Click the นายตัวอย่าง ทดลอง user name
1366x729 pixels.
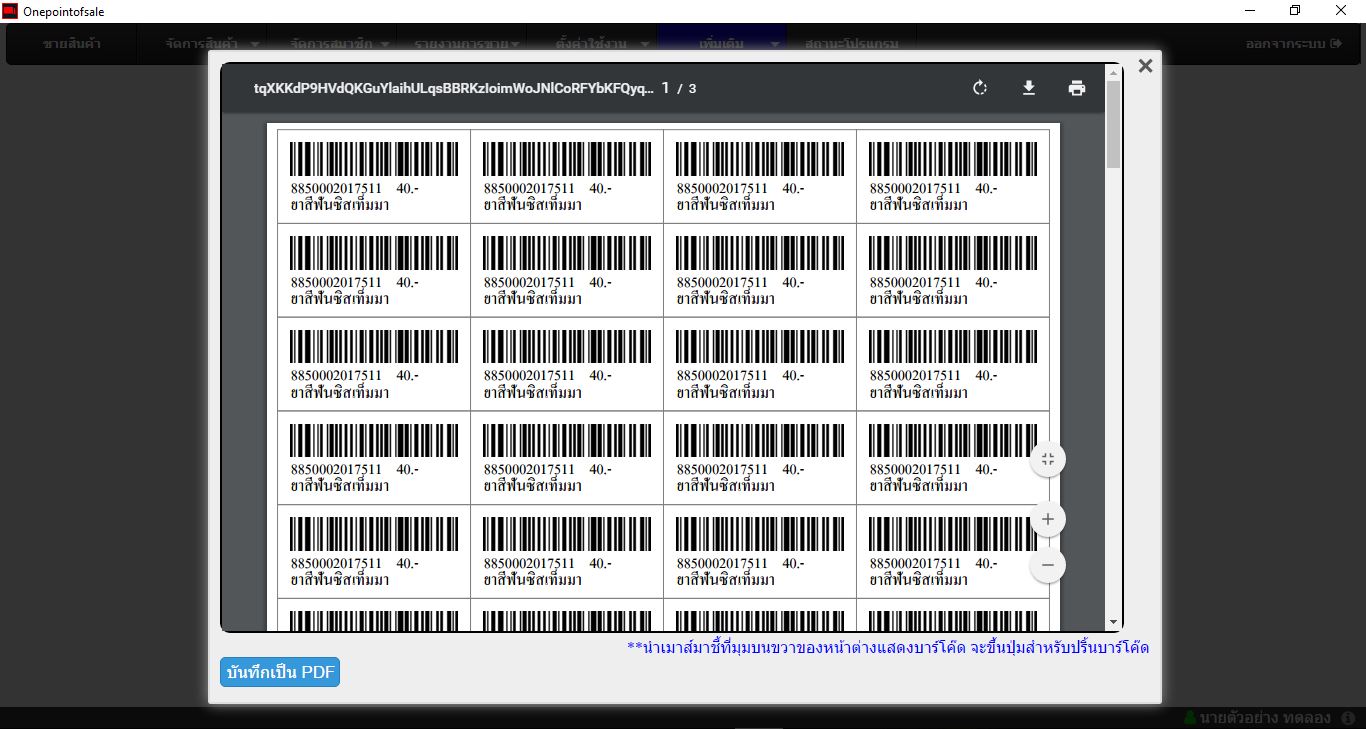pos(1265,718)
